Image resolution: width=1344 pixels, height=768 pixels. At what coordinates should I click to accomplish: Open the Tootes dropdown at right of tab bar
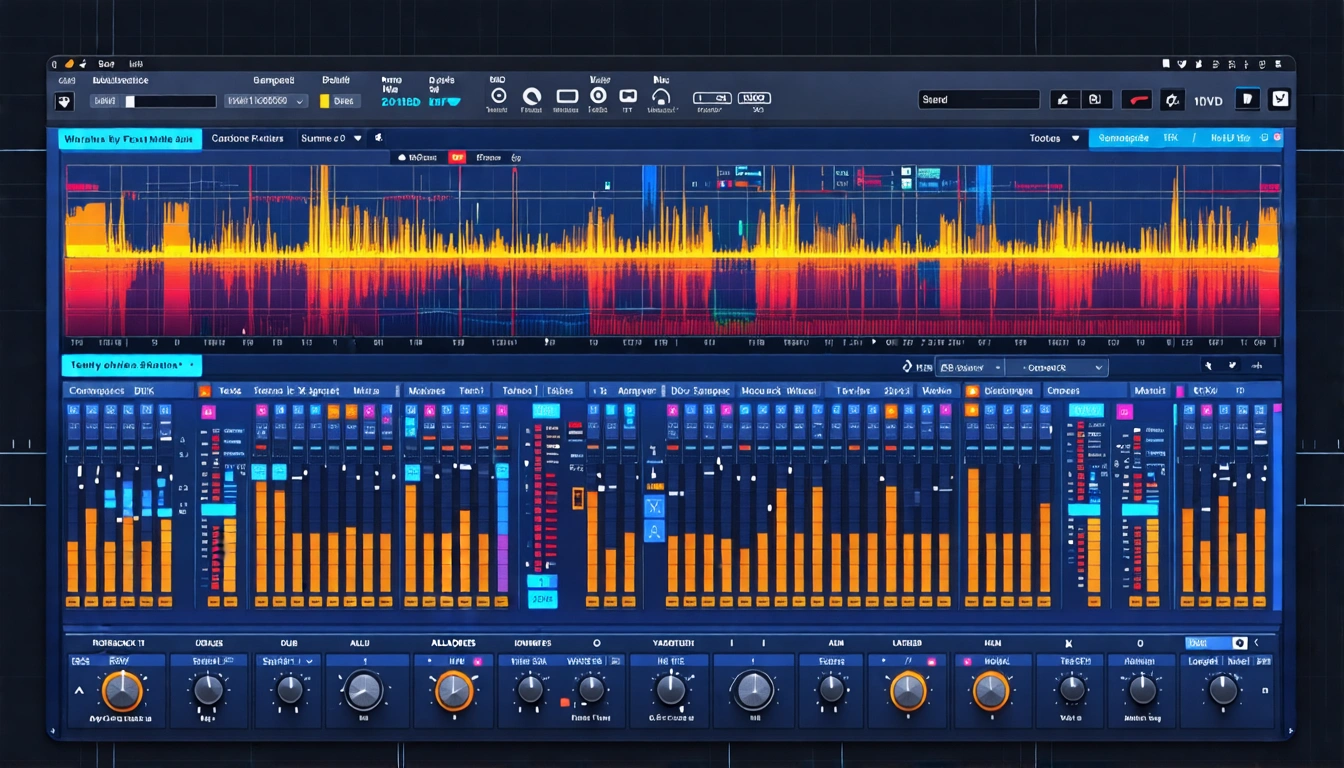coord(1054,139)
